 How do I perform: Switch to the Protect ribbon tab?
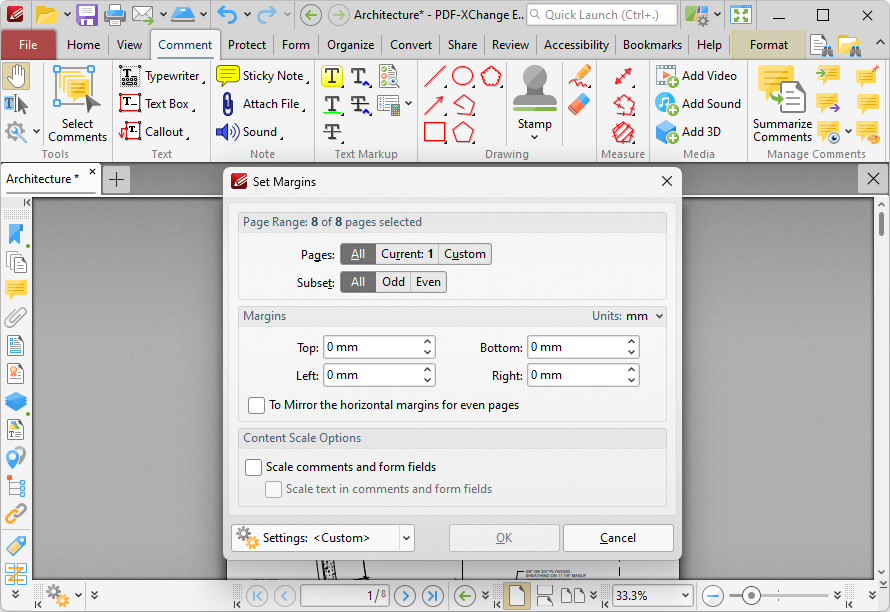[x=246, y=44]
